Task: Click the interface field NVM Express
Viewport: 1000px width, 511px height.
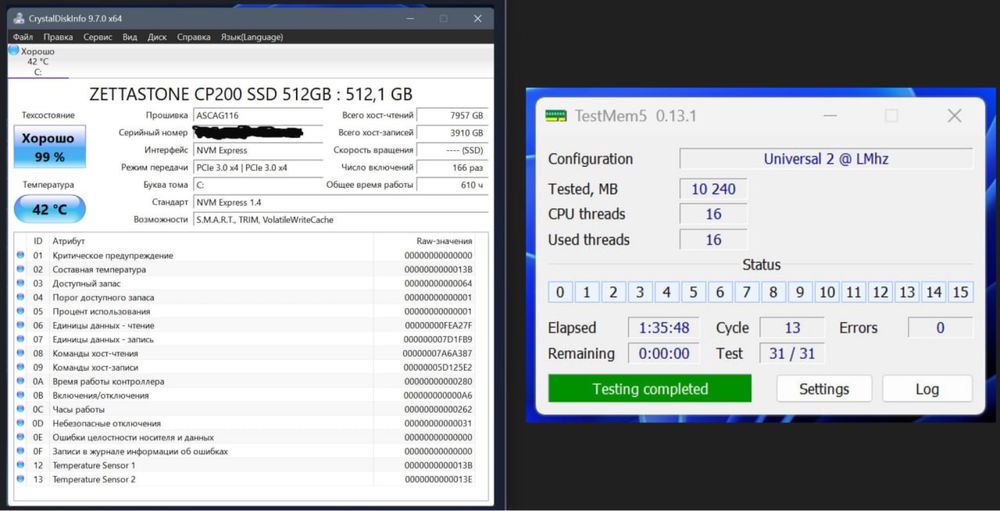Action: [258, 151]
